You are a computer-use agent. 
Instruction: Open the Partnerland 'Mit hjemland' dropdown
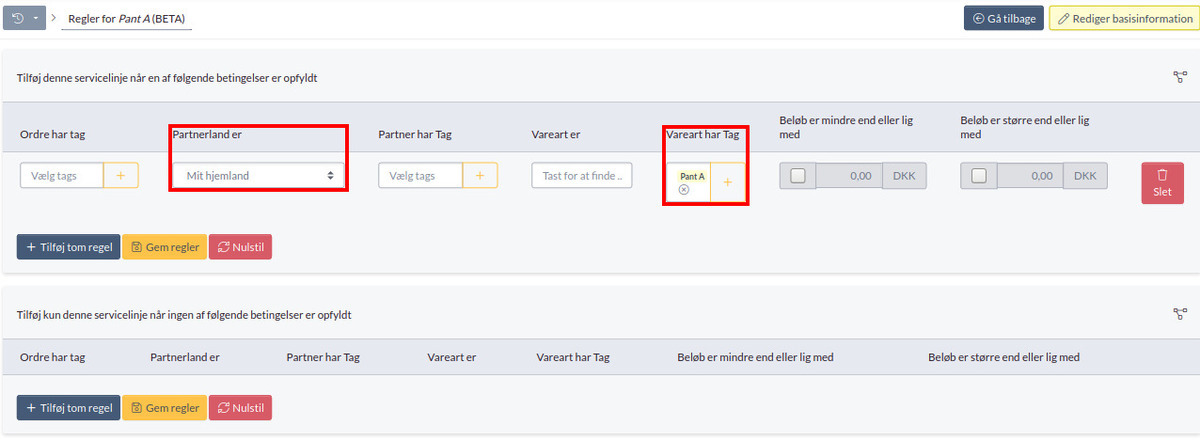coord(258,175)
